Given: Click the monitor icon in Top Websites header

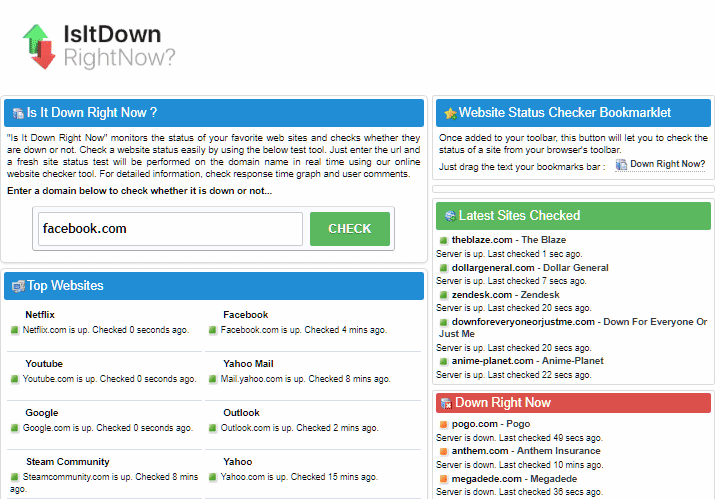Looking at the screenshot, I should coord(18,286).
